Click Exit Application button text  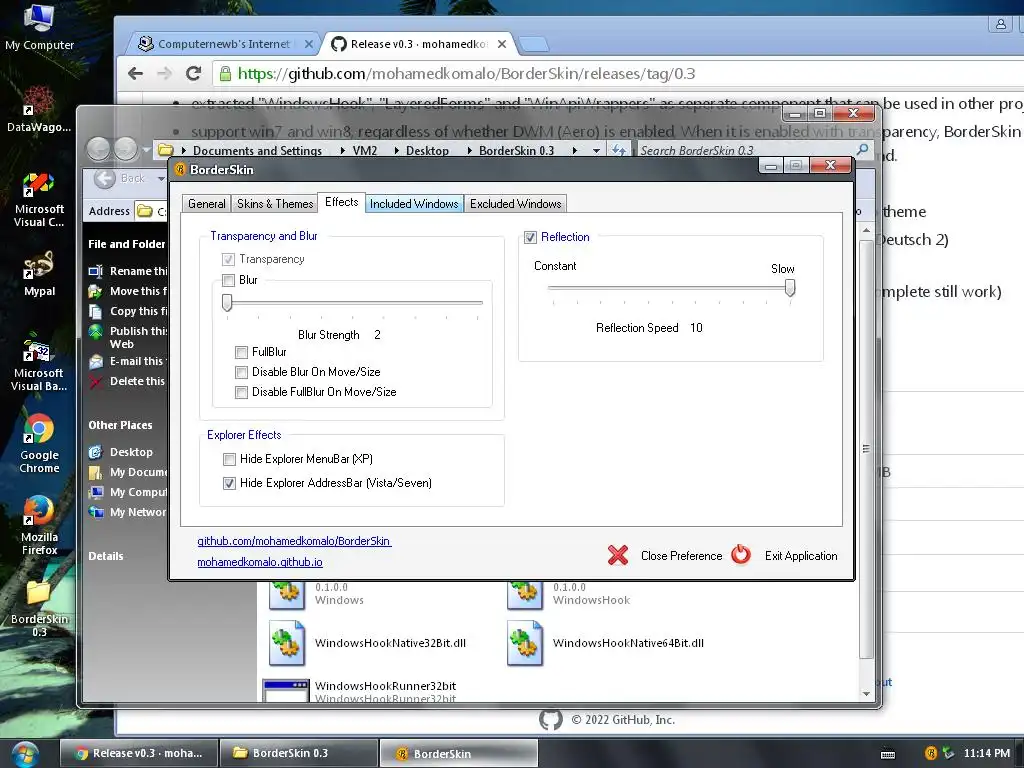tap(801, 556)
